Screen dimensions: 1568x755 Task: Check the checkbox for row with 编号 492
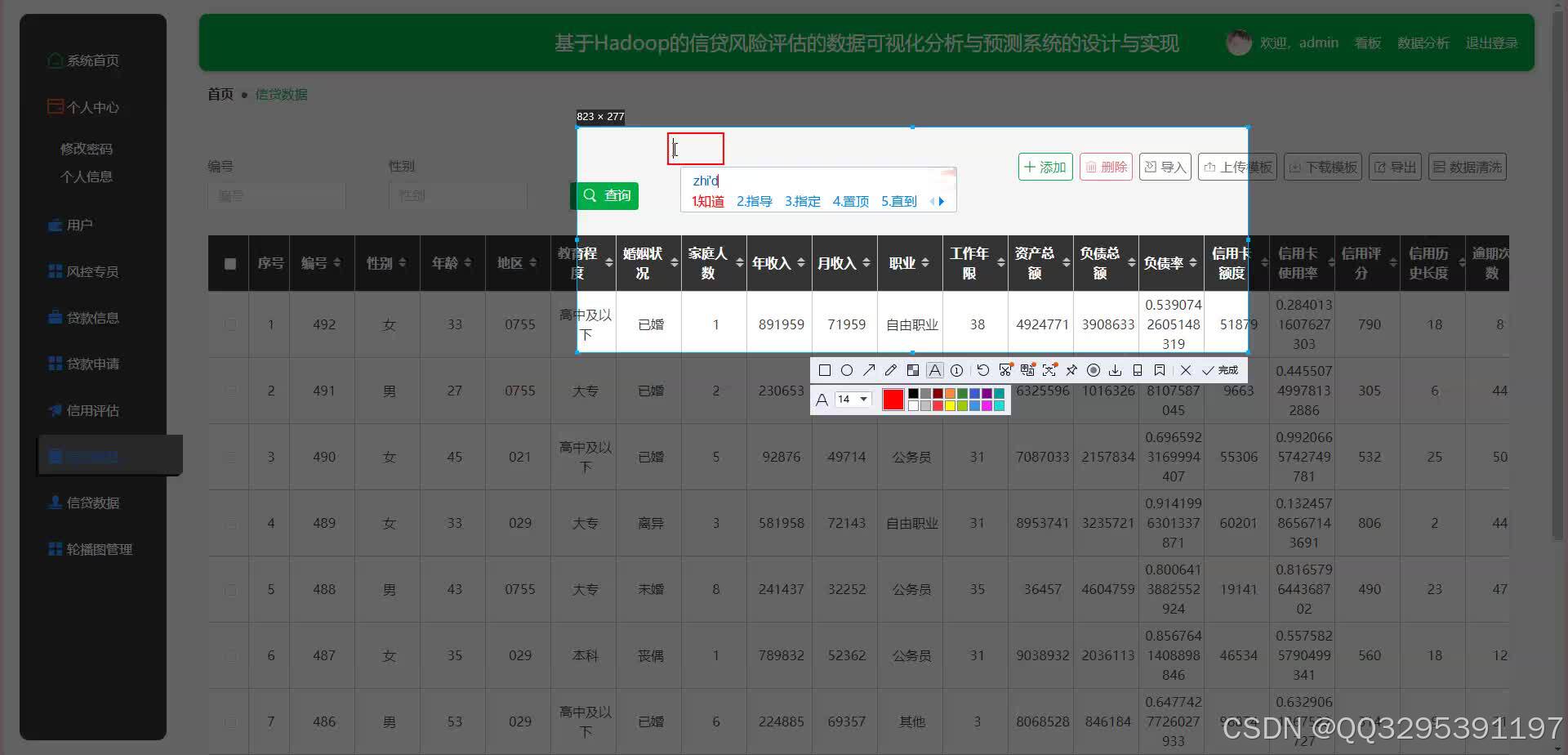coord(231,324)
